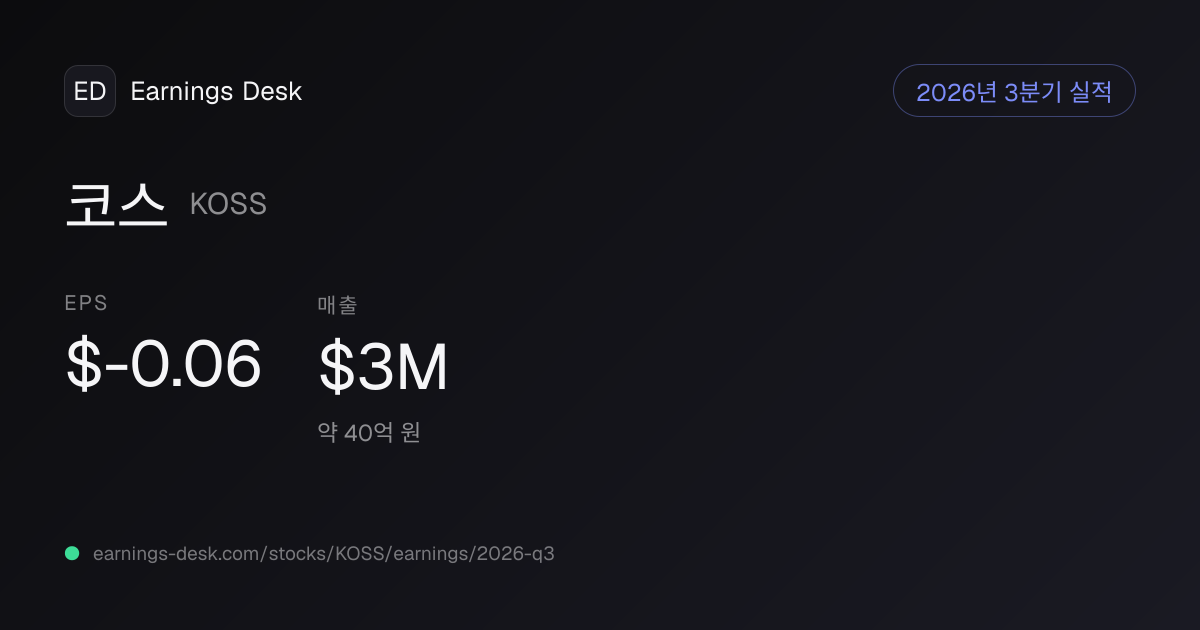Click the 코스 company name heading

(116, 204)
